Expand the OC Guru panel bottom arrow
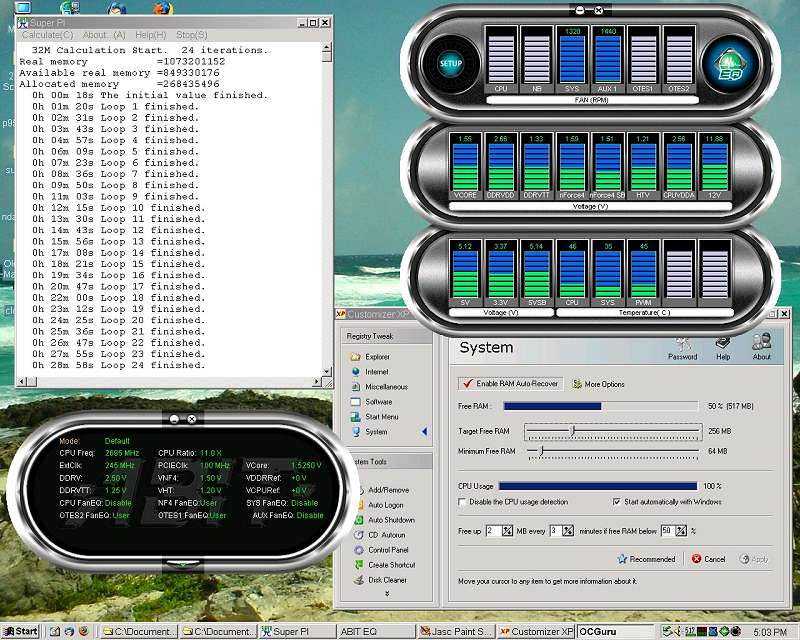The height and width of the screenshot is (640, 800). 183,564
